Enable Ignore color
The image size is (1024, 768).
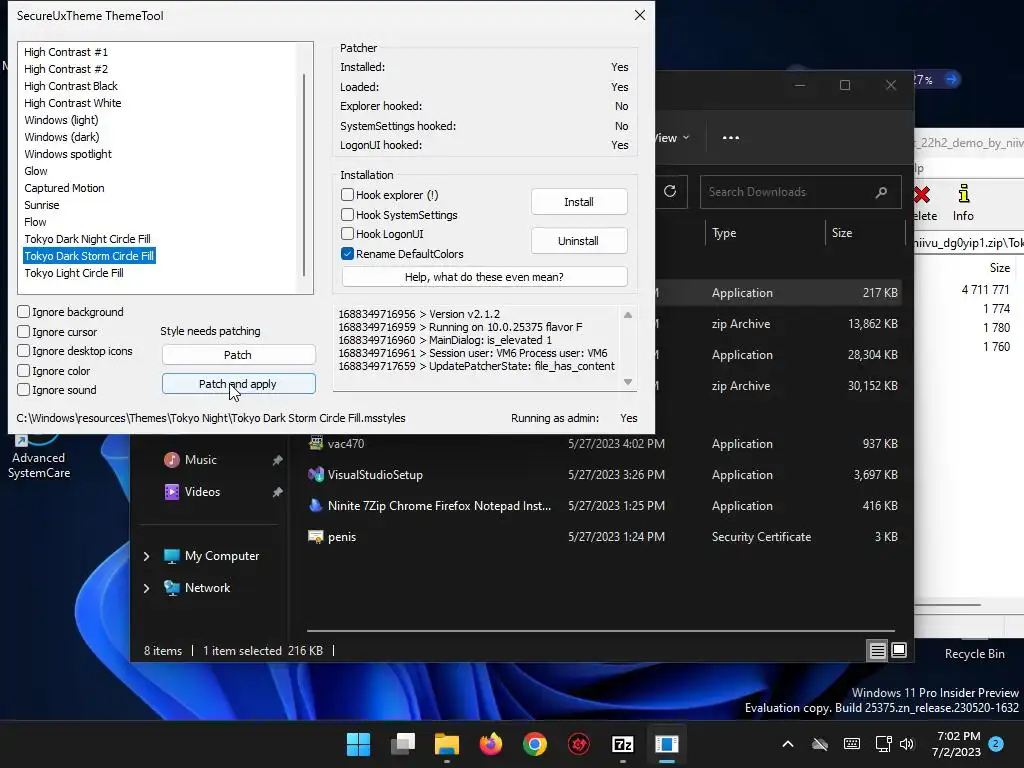click(24, 370)
